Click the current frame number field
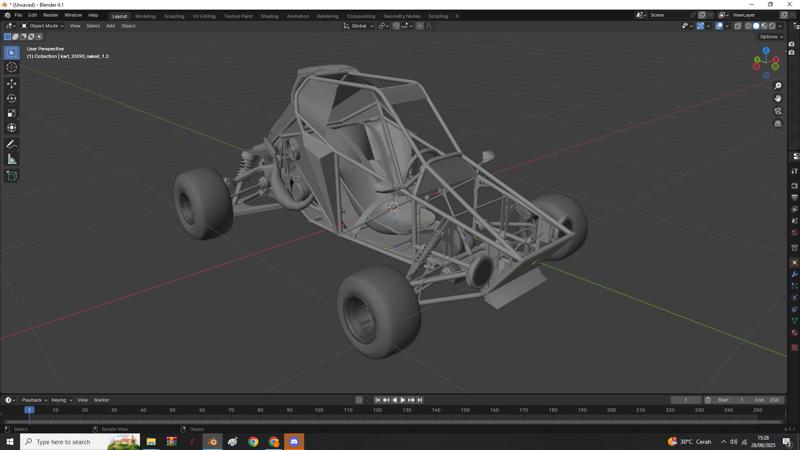The width and height of the screenshot is (800, 450). pos(685,400)
